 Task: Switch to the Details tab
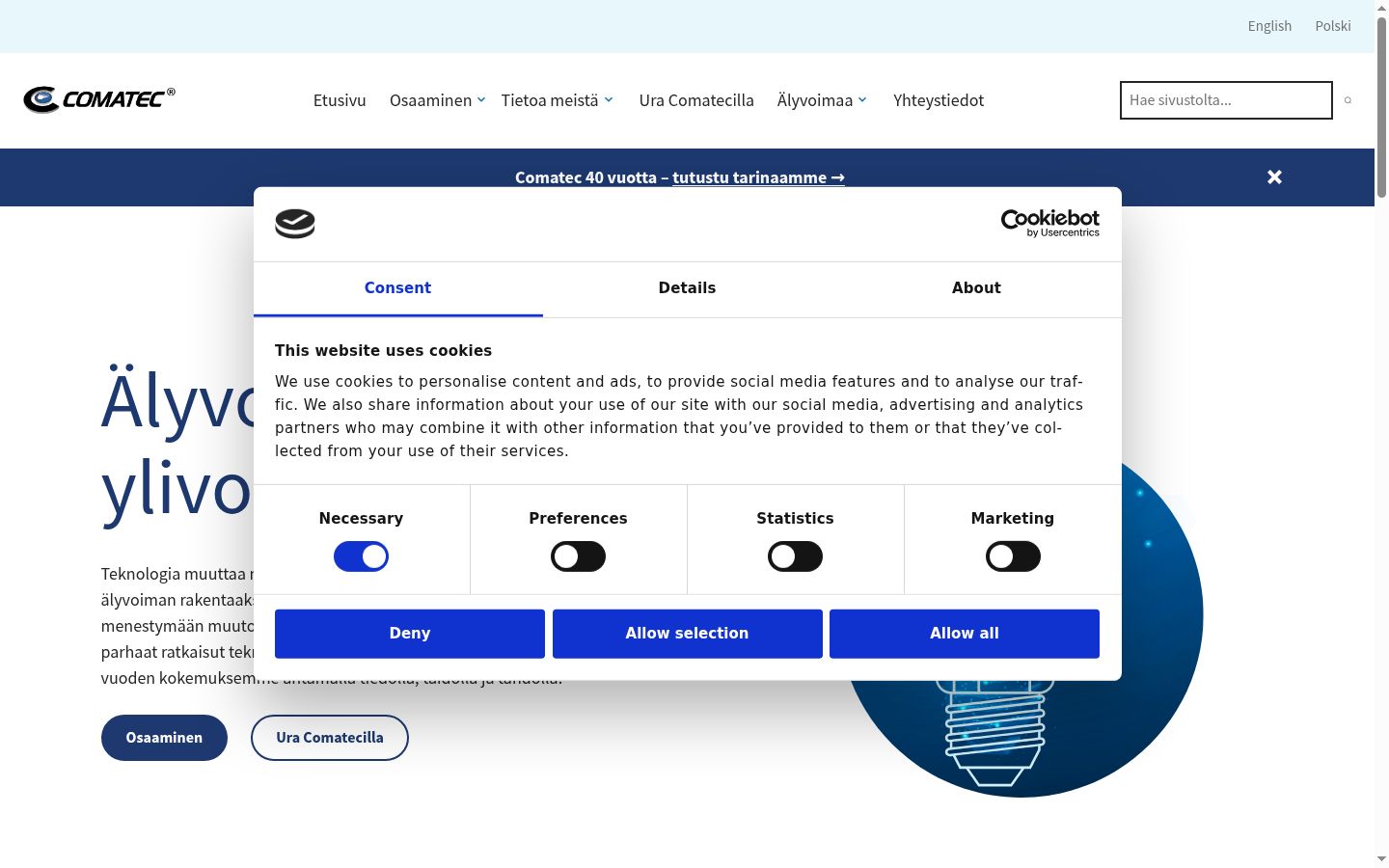click(687, 288)
